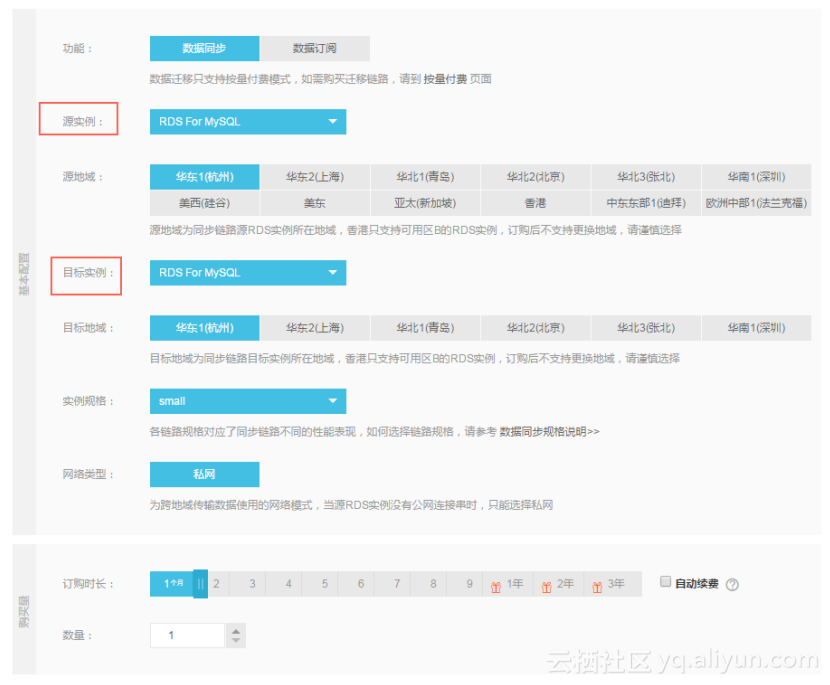
Task: Choose 华北3(张北) as source region
Action: 646,176
